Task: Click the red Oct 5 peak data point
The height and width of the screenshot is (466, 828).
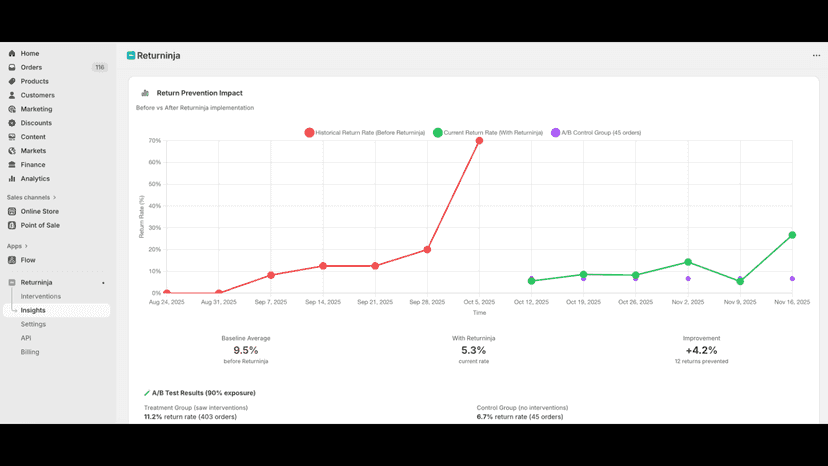Action: pyautogui.click(x=479, y=141)
